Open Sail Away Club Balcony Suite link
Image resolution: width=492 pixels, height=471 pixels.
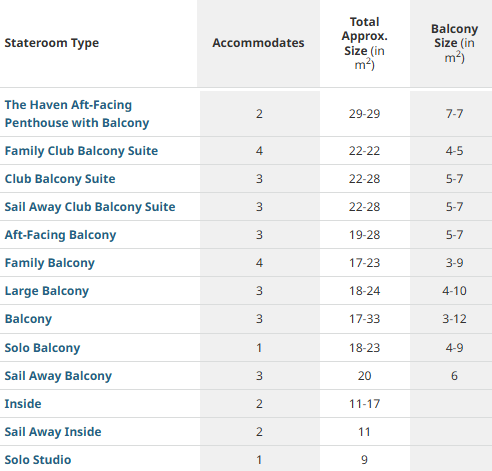click(x=90, y=207)
